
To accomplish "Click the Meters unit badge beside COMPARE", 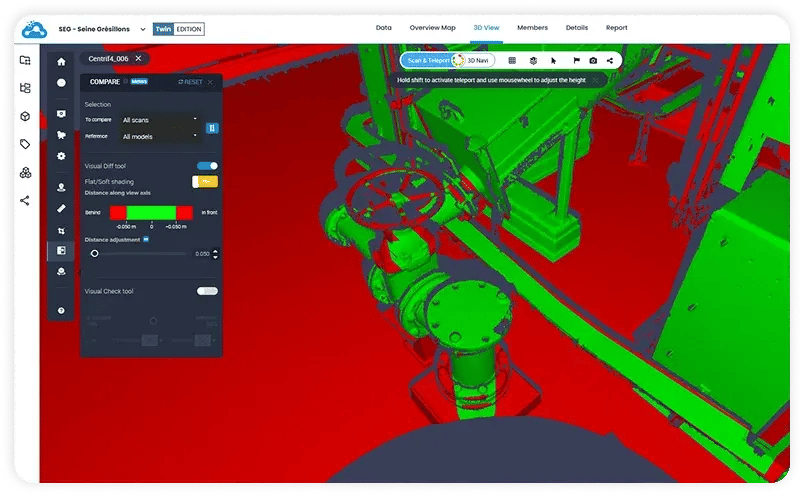I will 139,81.
